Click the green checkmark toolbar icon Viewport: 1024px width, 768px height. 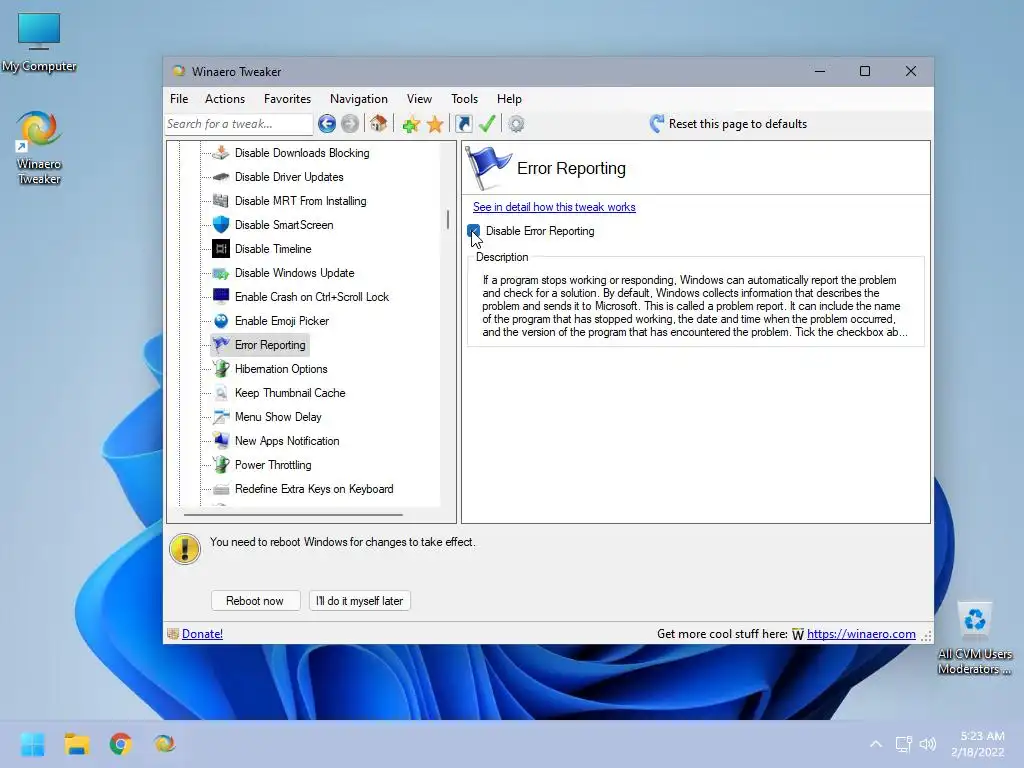click(x=487, y=123)
